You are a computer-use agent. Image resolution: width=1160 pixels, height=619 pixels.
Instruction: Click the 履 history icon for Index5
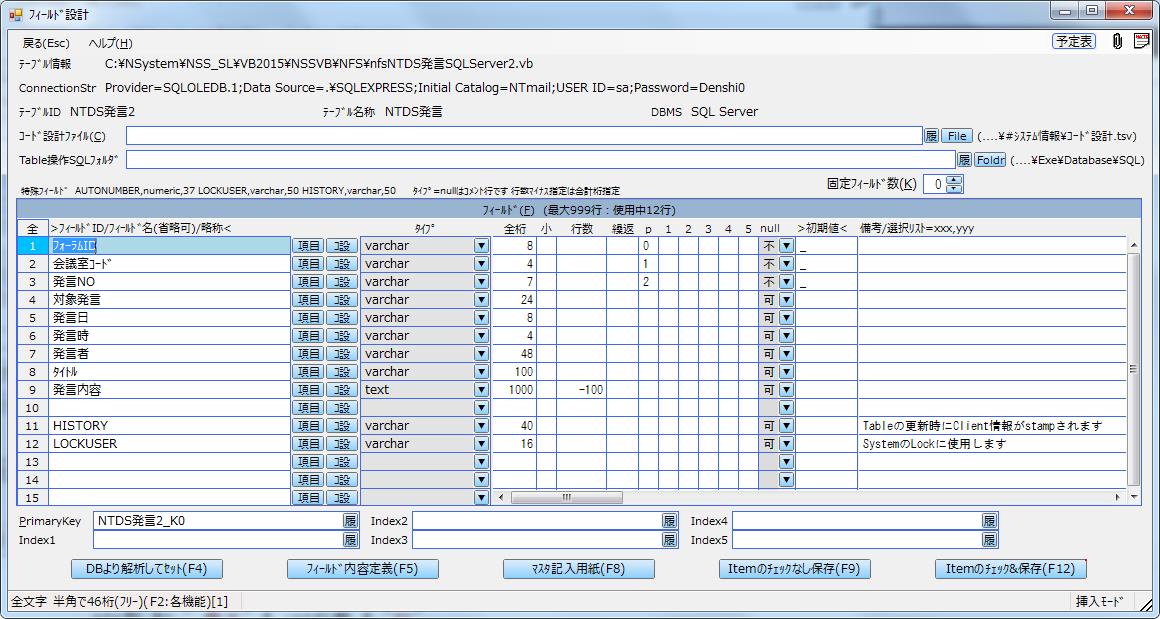[989, 540]
